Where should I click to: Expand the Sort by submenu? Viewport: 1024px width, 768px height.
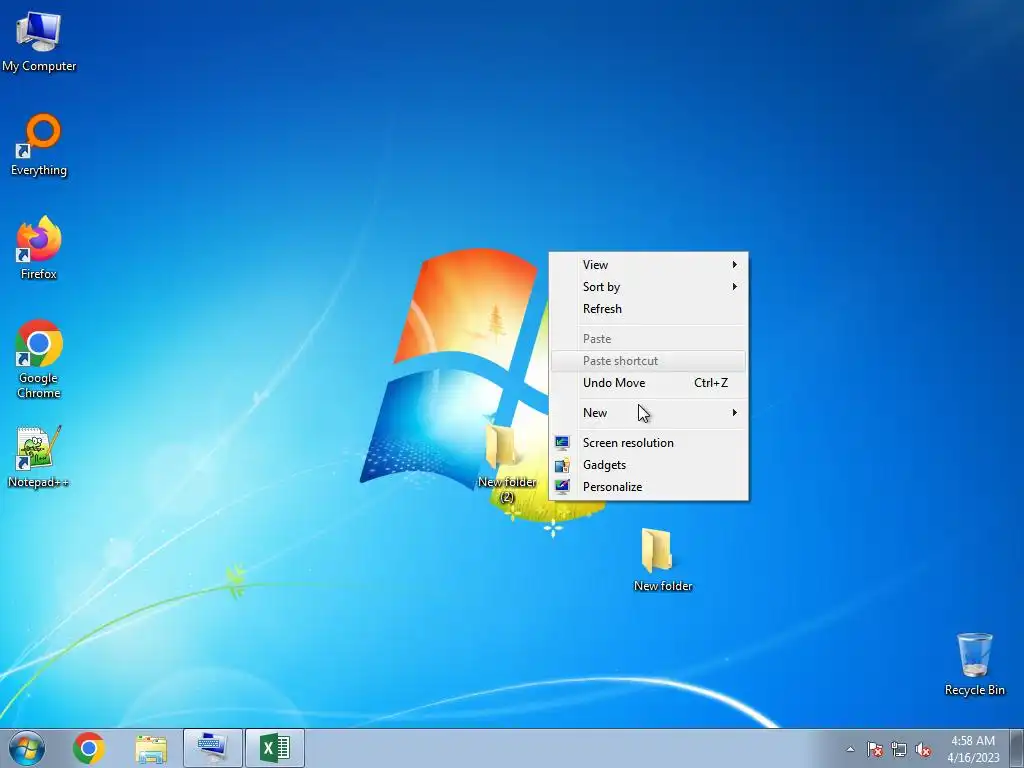[648, 287]
